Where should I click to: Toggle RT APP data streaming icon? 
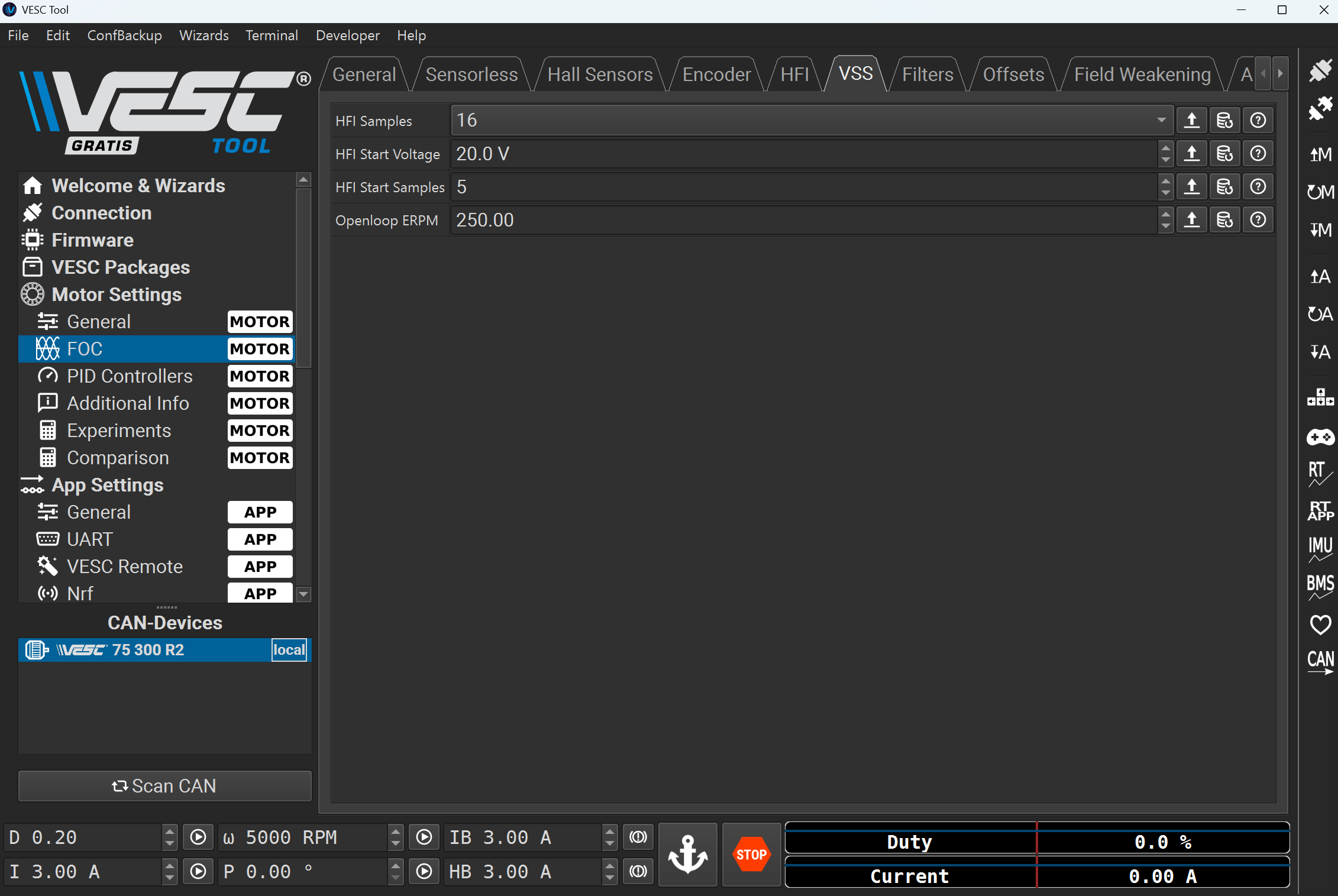coord(1320,511)
